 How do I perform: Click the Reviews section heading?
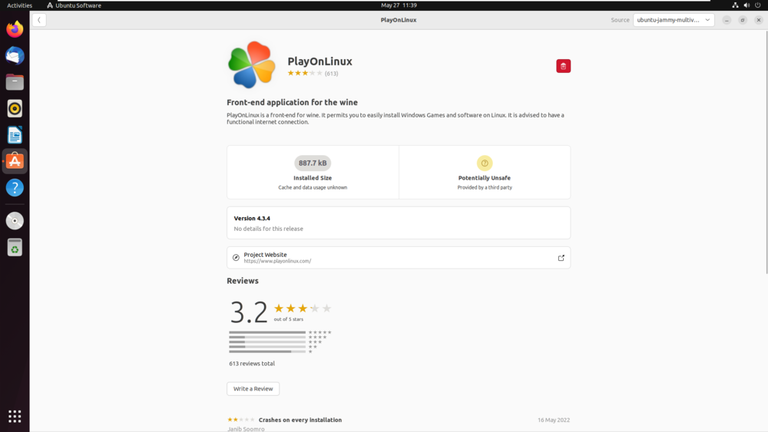pos(242,281)
